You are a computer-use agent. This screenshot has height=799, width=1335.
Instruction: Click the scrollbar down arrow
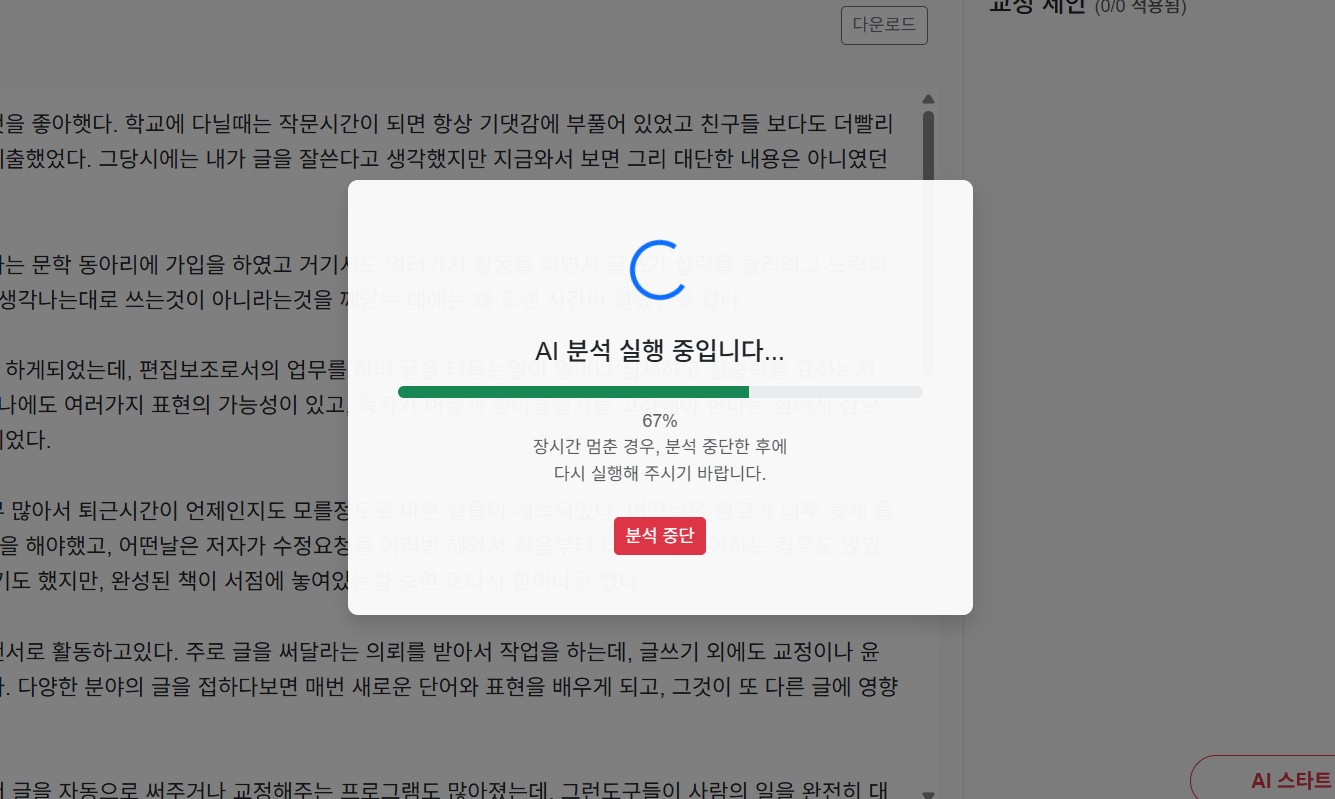pos(928,794)
